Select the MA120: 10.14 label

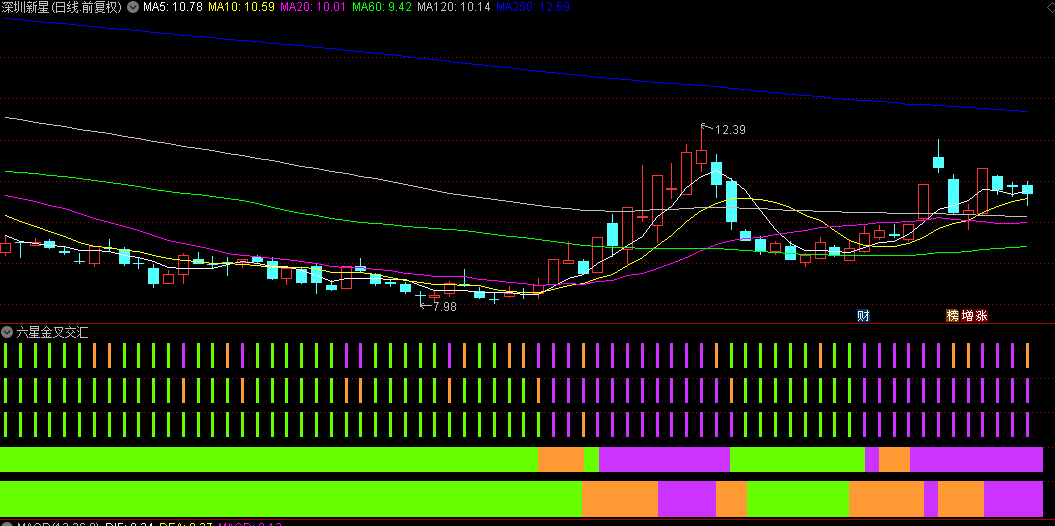coord(453,7)
